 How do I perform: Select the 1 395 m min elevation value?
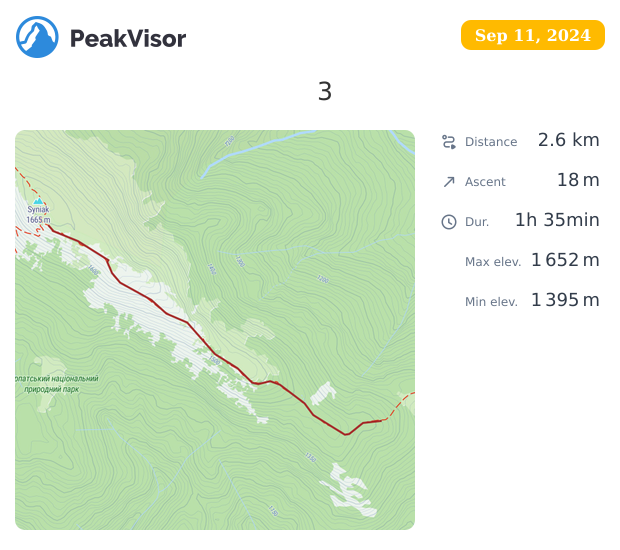pos(565,300)
